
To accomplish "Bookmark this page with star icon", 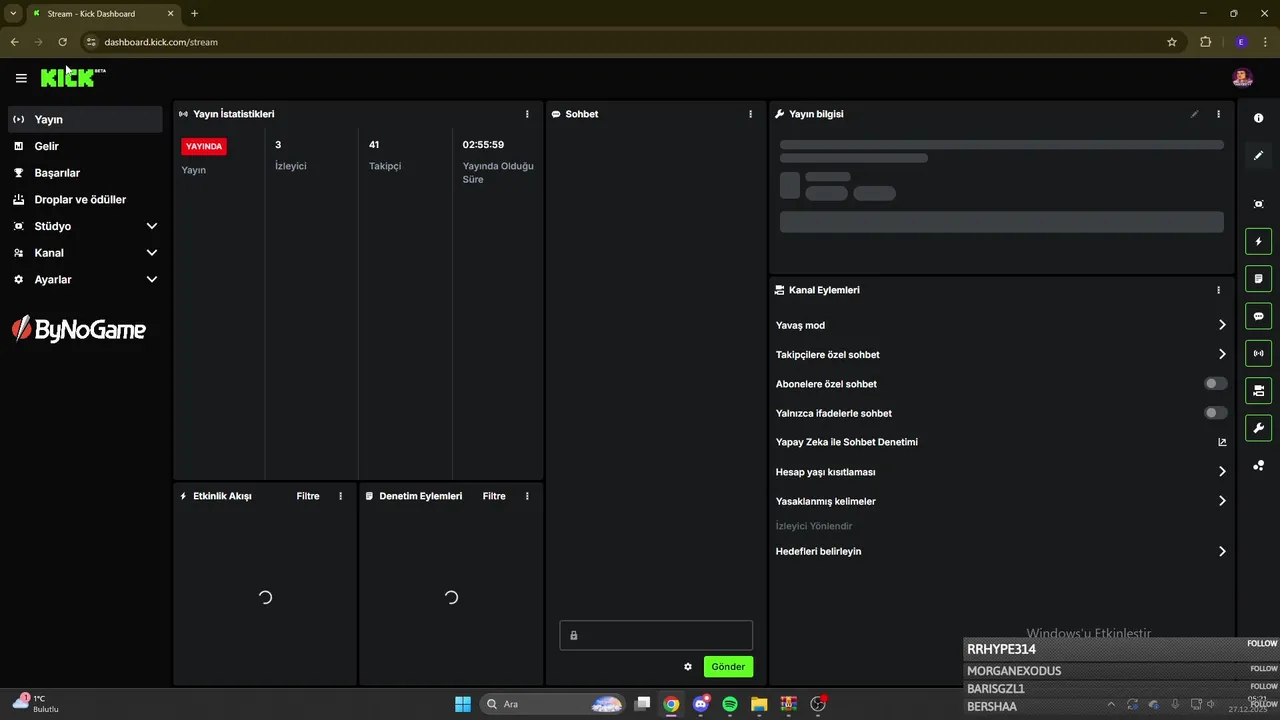I will coord(1172,42).
